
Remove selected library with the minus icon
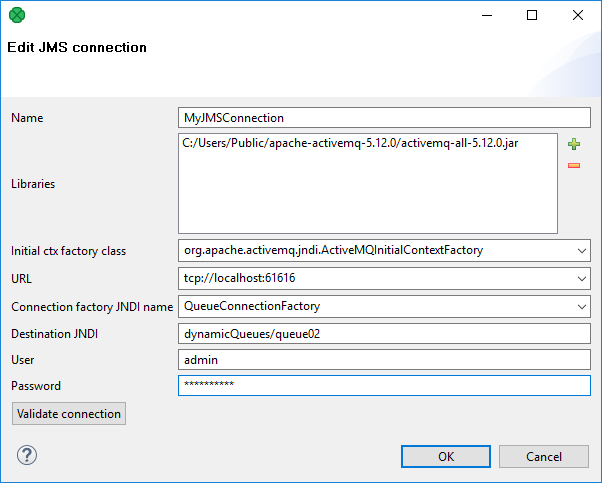click(x=574, y=165)
